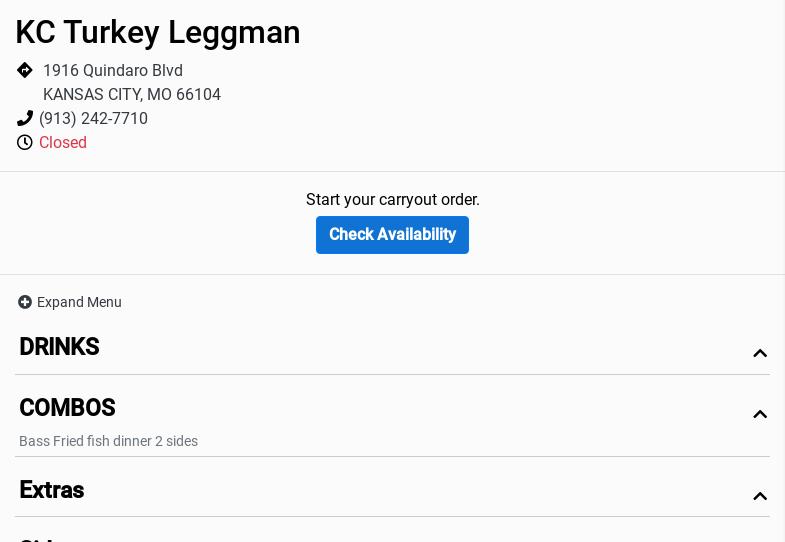Select the Extras category heading
Viewport: 785px width, 542px height.
click(x=51, y=490)
